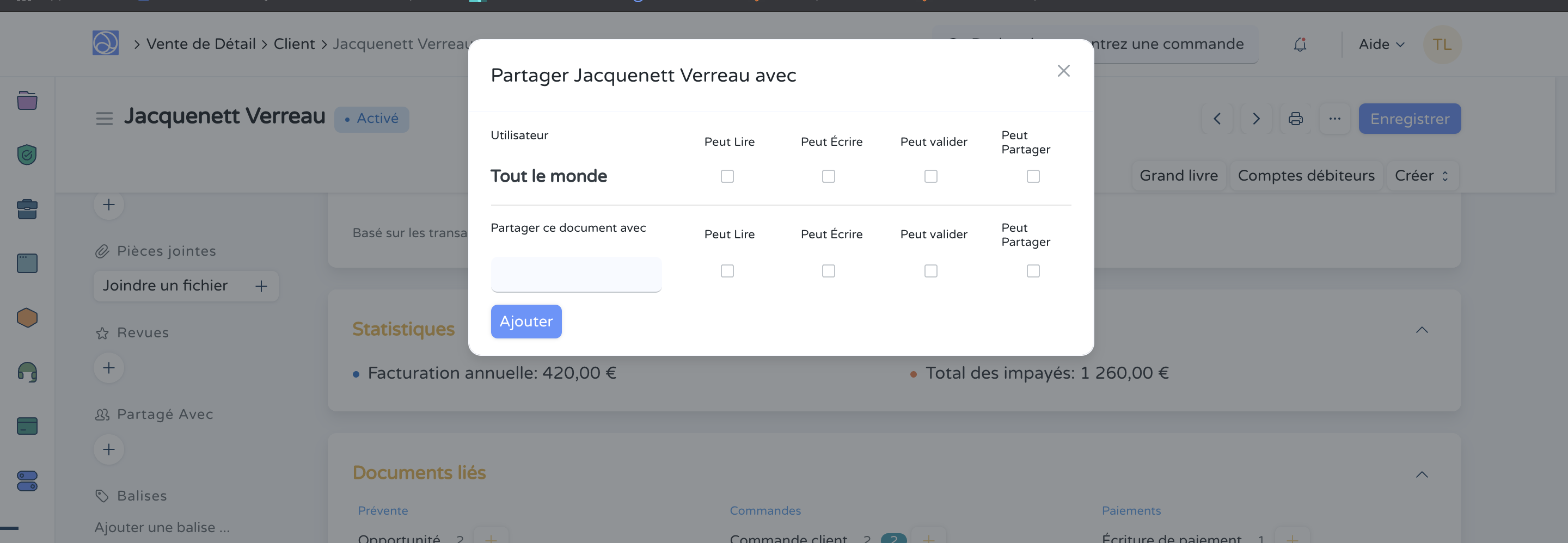Screen dimensions: 1568x543
Task: Open the hexagon module icon in the sidebar
Action: pos(26,317)
